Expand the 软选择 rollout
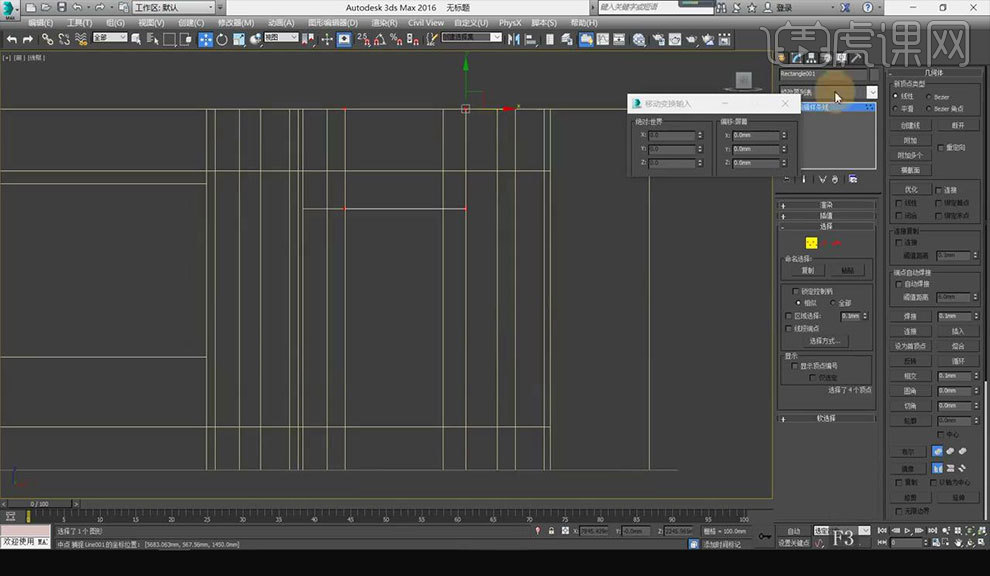The image size is (990, 576). click(x=826, y=418)
